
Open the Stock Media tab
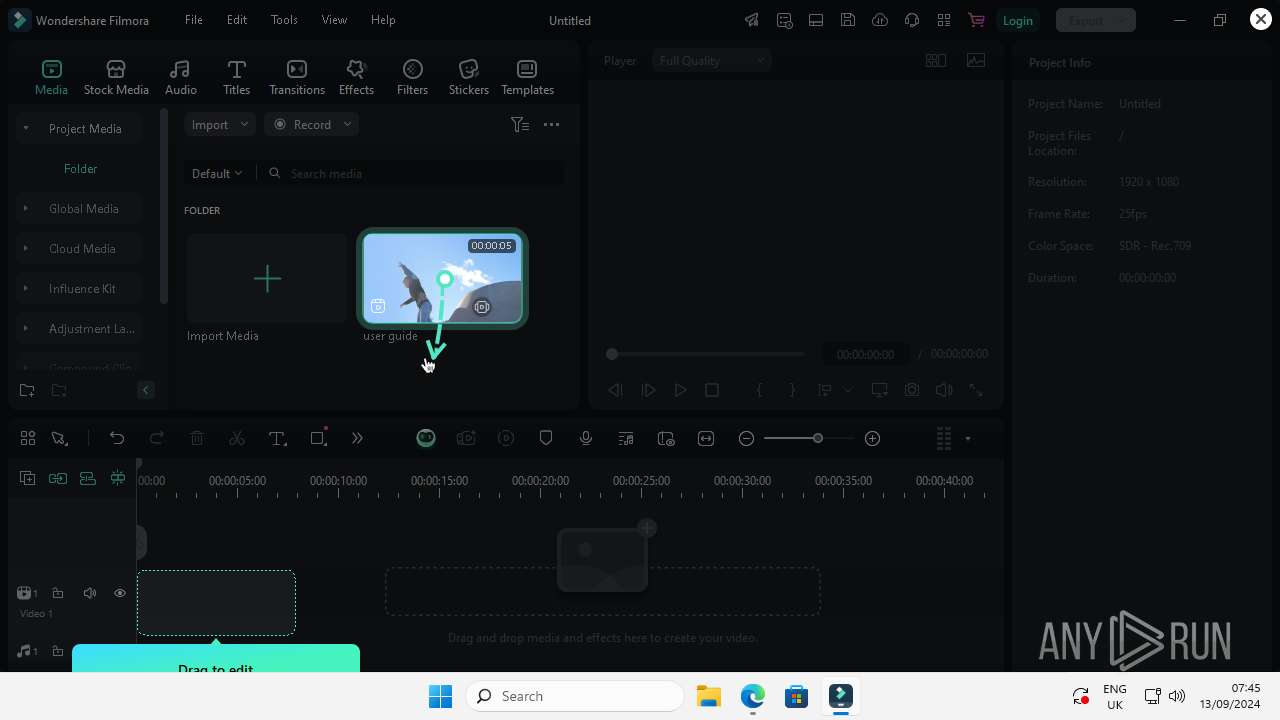[116, 77]
